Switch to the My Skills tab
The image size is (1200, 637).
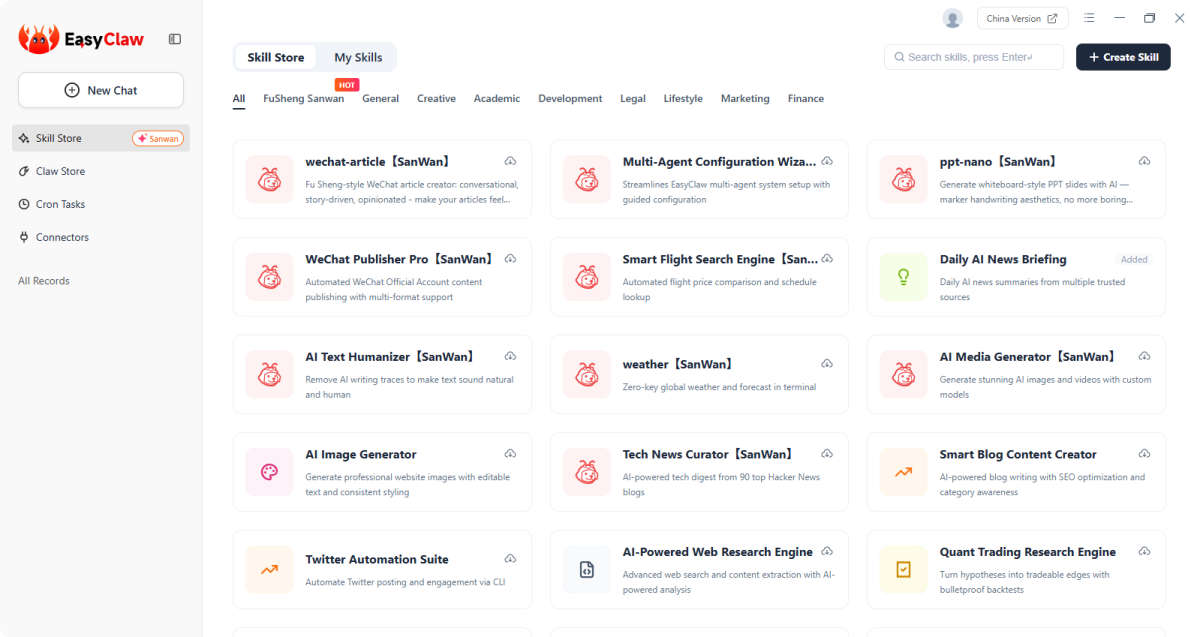click(357, 57)
